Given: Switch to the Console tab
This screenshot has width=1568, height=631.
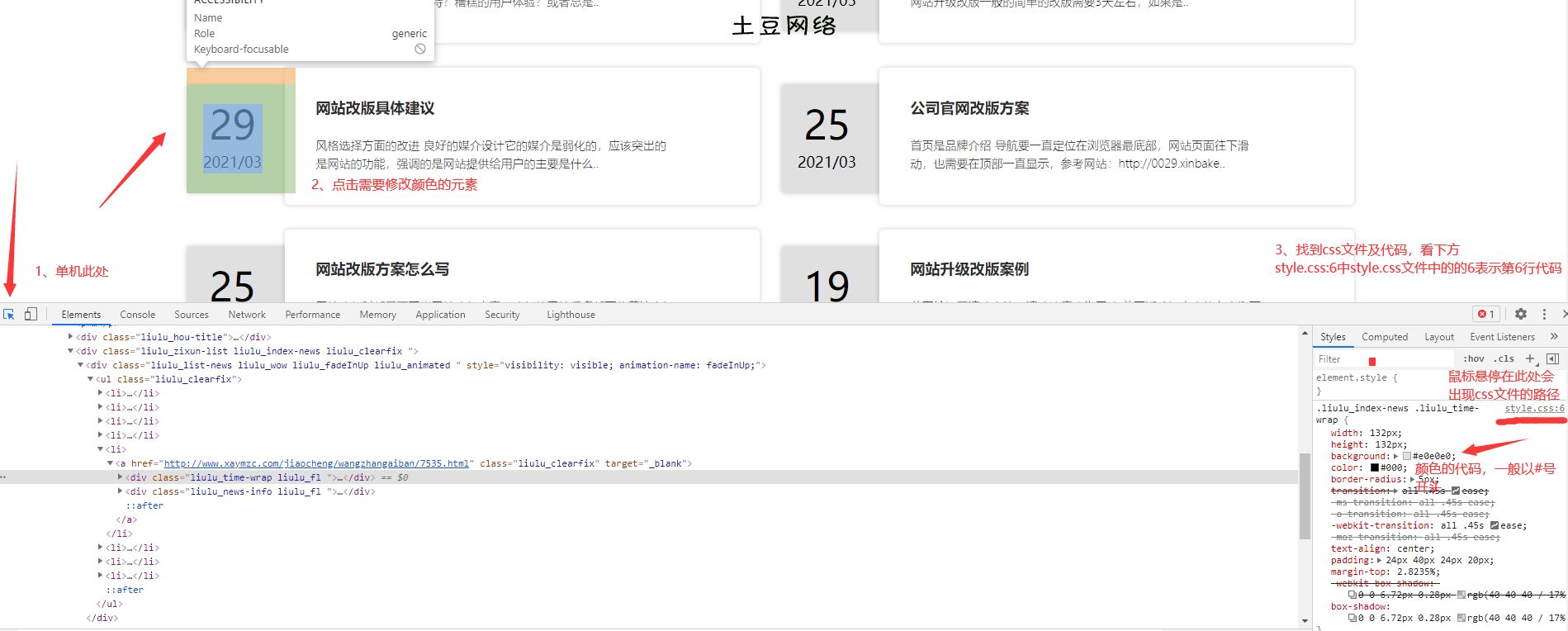Looking at the screenshot, I should pos(137,315).
